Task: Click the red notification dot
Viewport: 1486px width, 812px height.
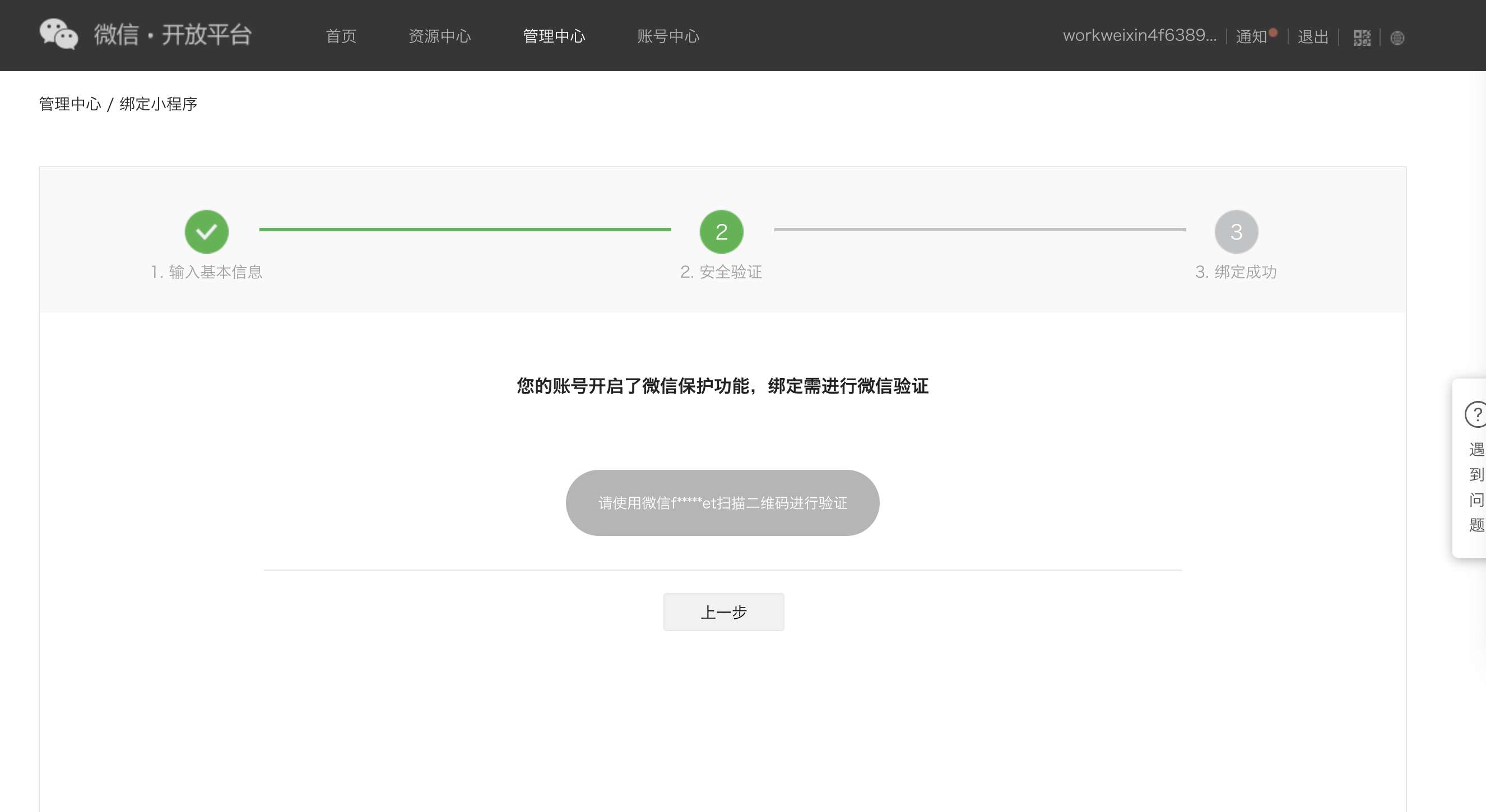Action: point(1273,32)
